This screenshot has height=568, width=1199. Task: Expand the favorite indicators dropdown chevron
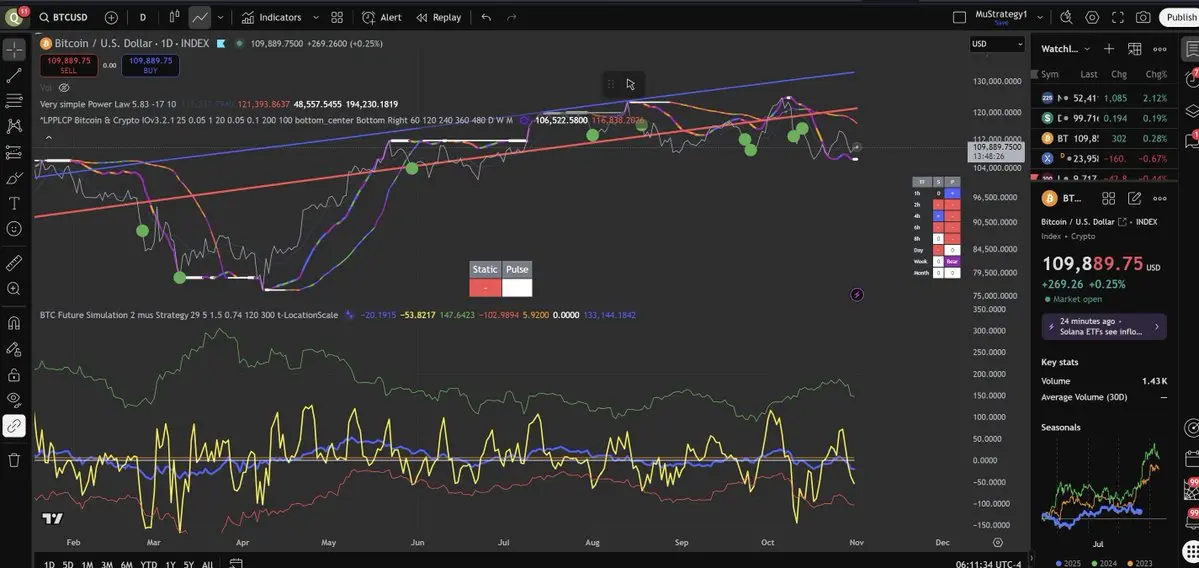point(317,17)
